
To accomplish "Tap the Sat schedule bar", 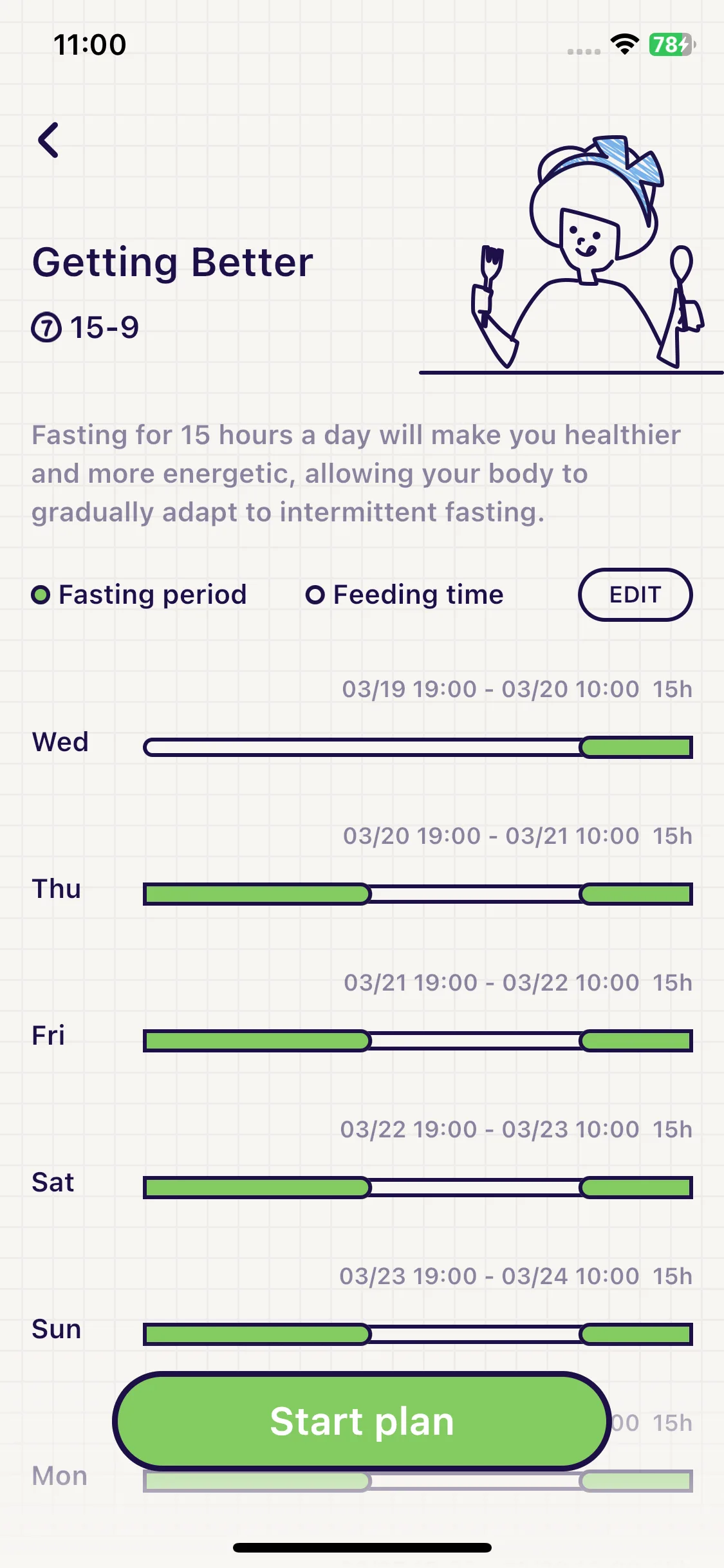I will coord(418,1188).
